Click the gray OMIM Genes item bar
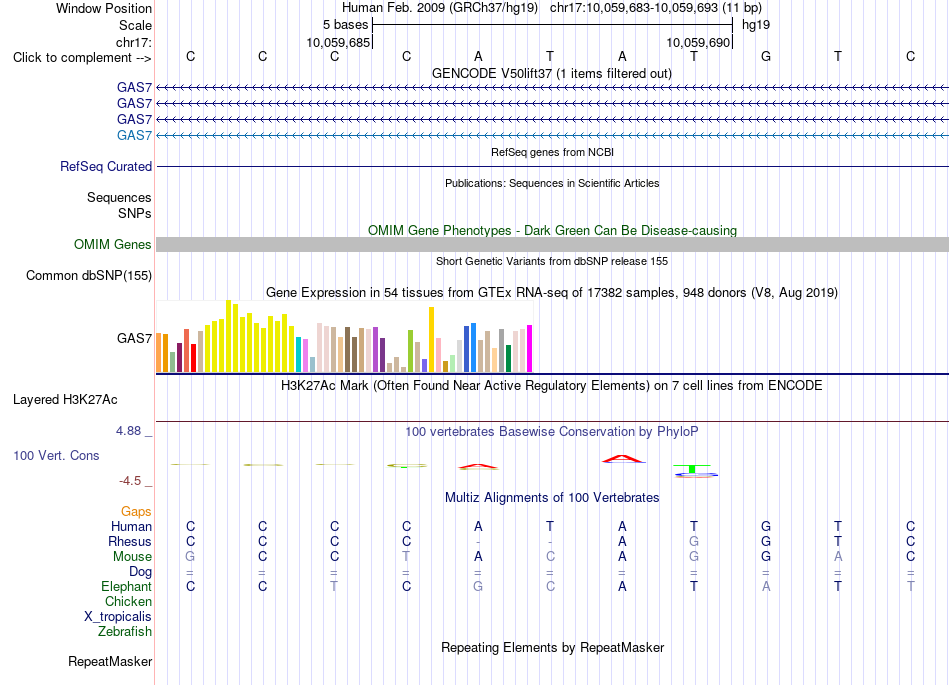Image resolution: width=950 pixels, height=685 pixels. [552, 245]
